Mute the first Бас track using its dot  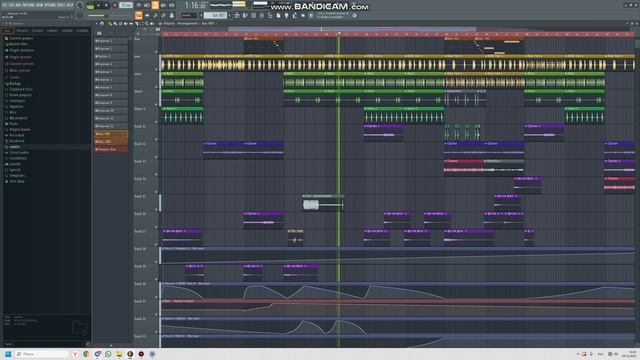156,52
